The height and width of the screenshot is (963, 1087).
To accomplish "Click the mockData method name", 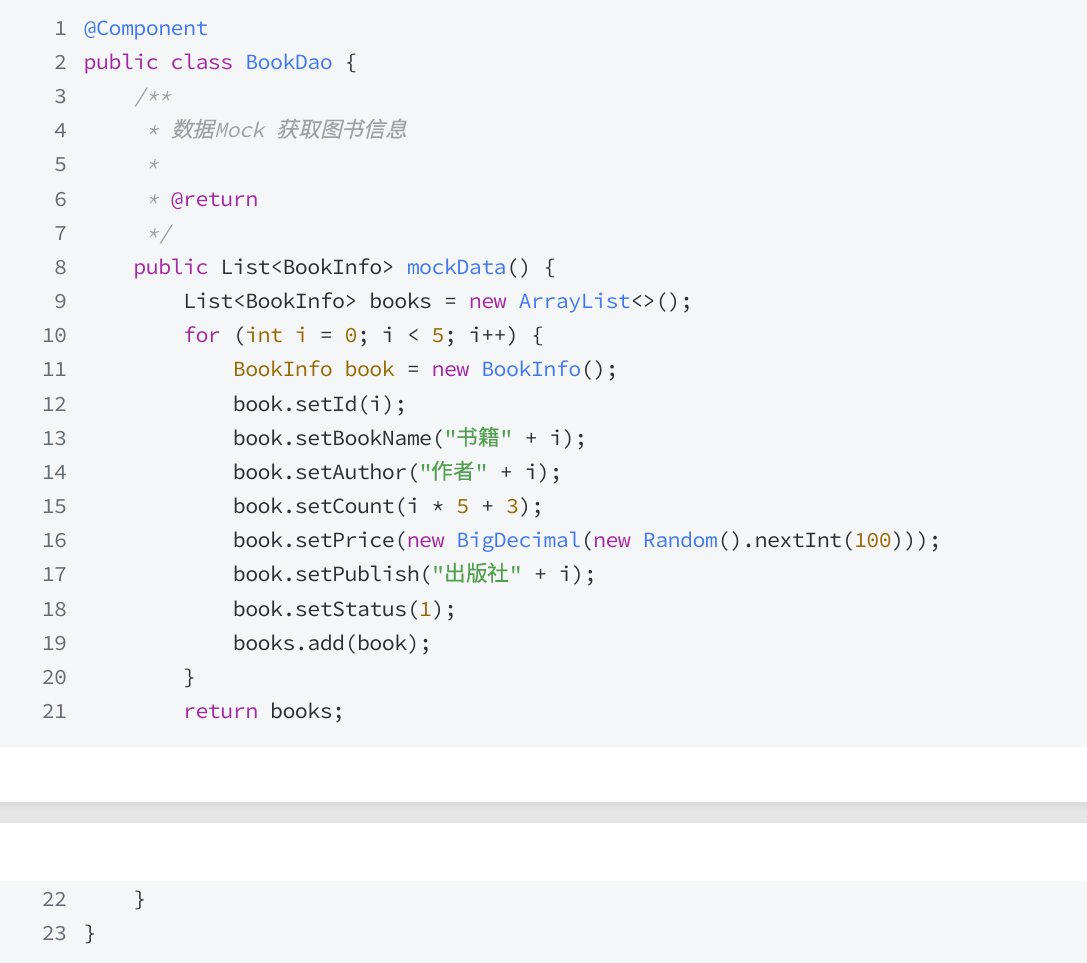I will [x=456, y=268].
